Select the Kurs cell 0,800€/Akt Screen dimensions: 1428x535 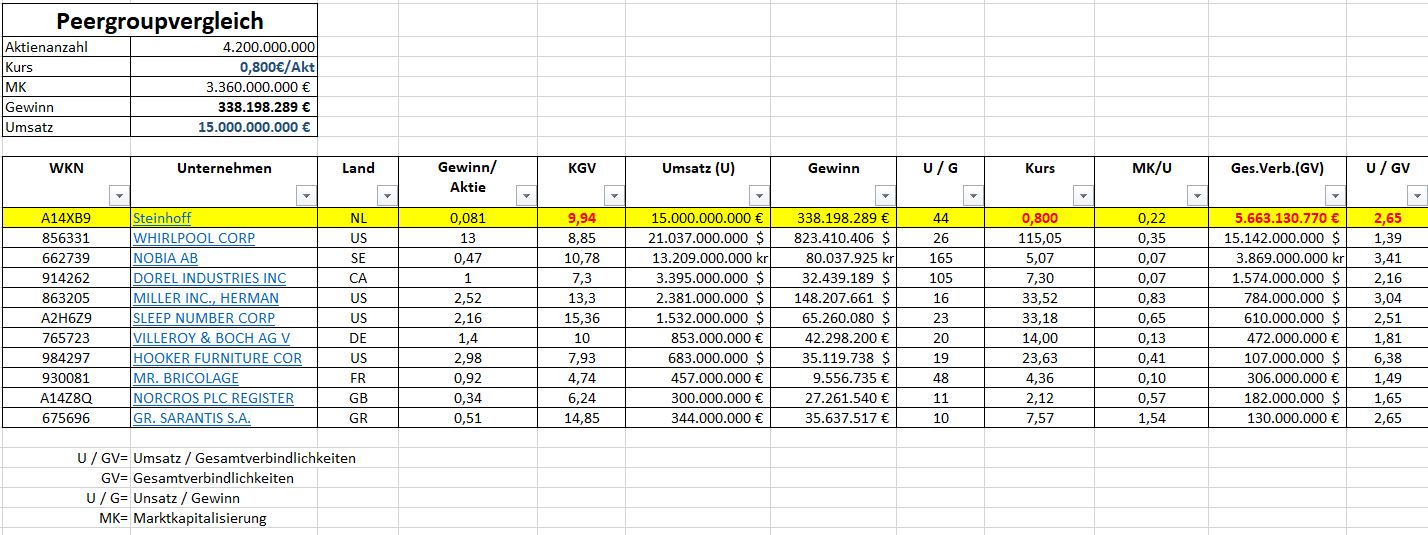coord(224,67)
